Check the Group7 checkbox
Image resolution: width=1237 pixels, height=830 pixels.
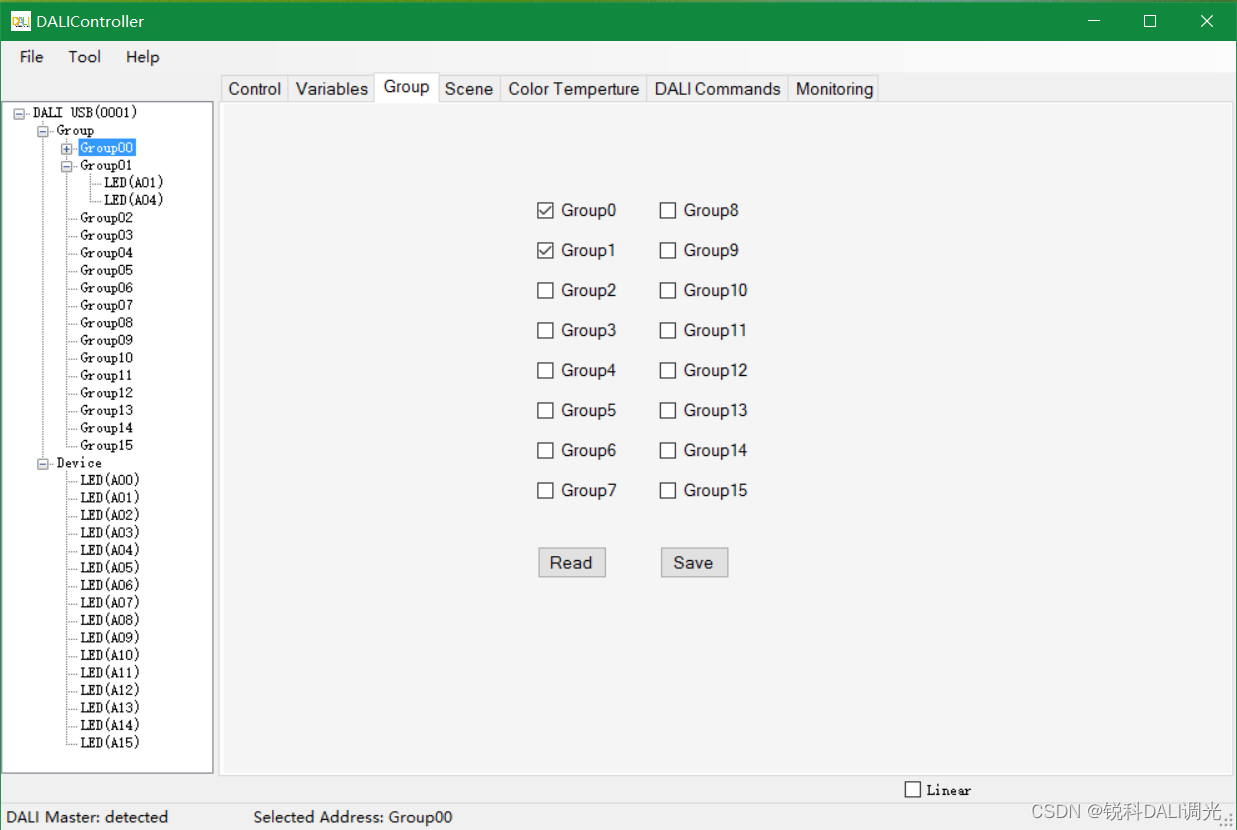(545, 491)
